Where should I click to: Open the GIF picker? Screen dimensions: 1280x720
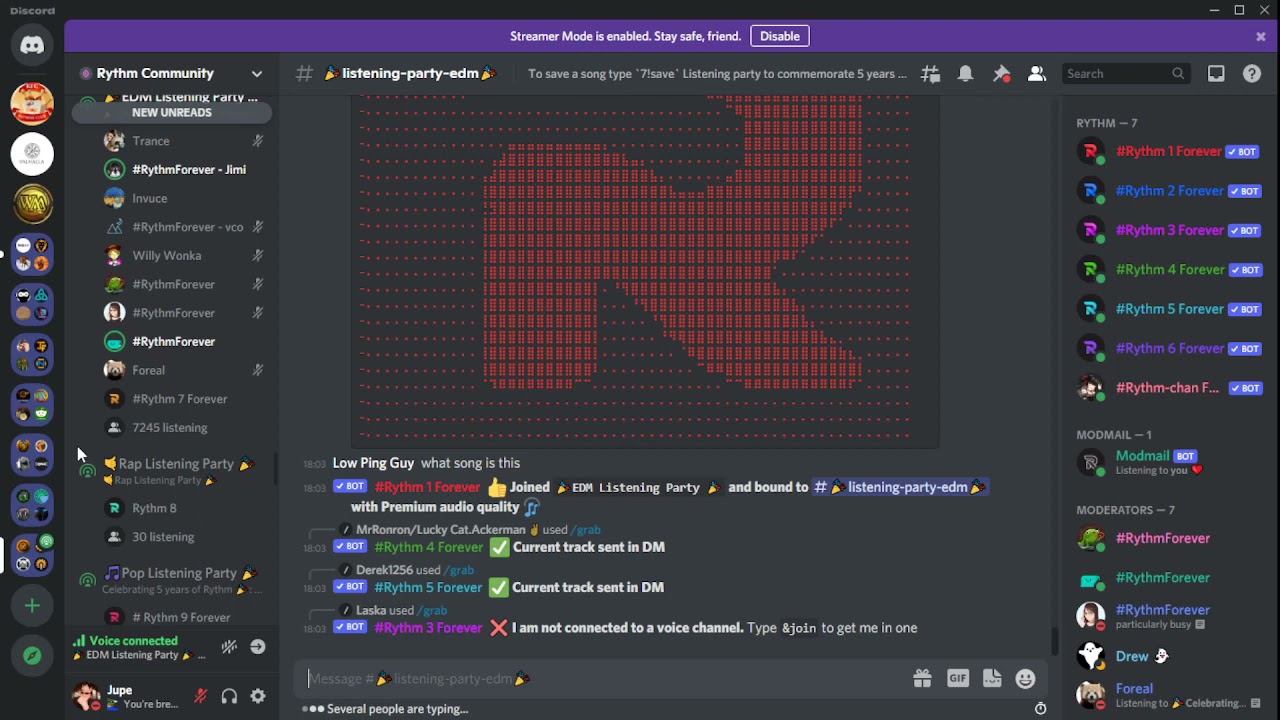coord(957,679)
